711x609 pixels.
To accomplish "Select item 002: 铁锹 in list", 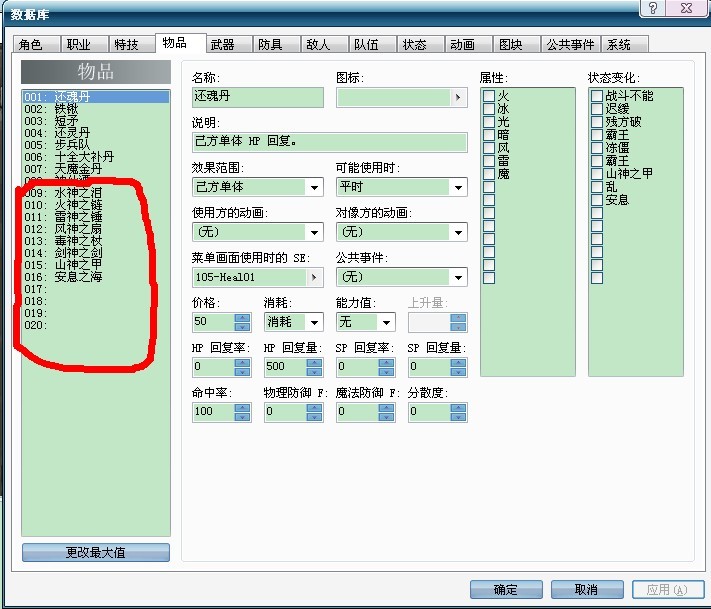I will pyautogui.click(x=96, y=109).
